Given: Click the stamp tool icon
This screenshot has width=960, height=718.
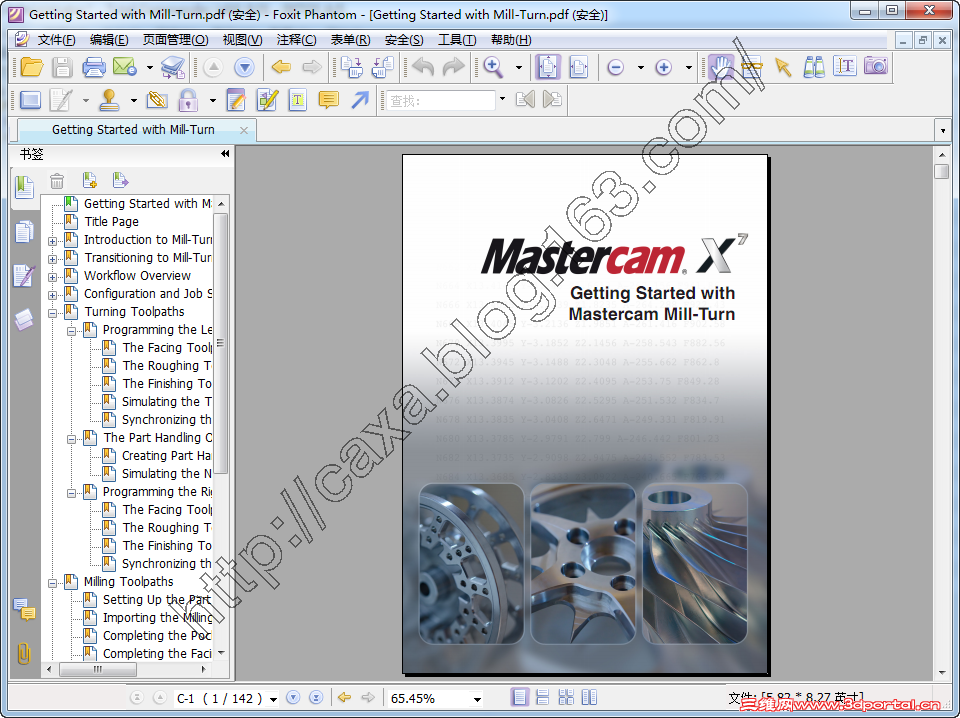Looking at the screenshot, I should 110,100.
